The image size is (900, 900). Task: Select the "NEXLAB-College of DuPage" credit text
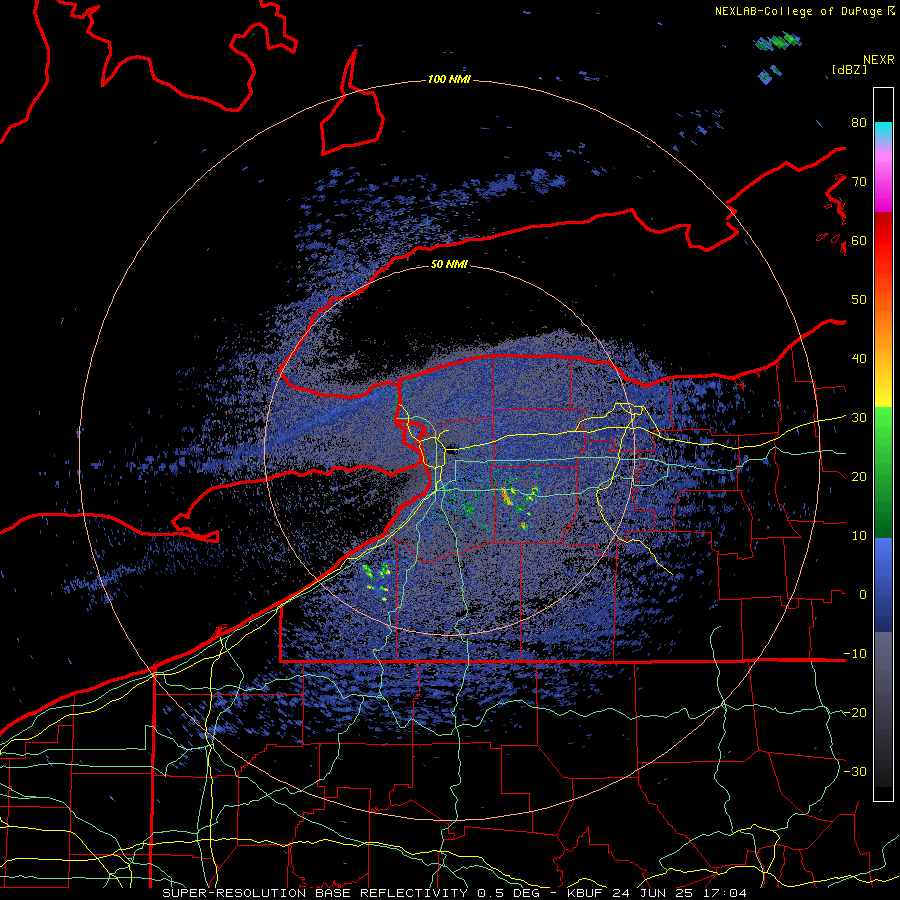[x=800, y=11]
